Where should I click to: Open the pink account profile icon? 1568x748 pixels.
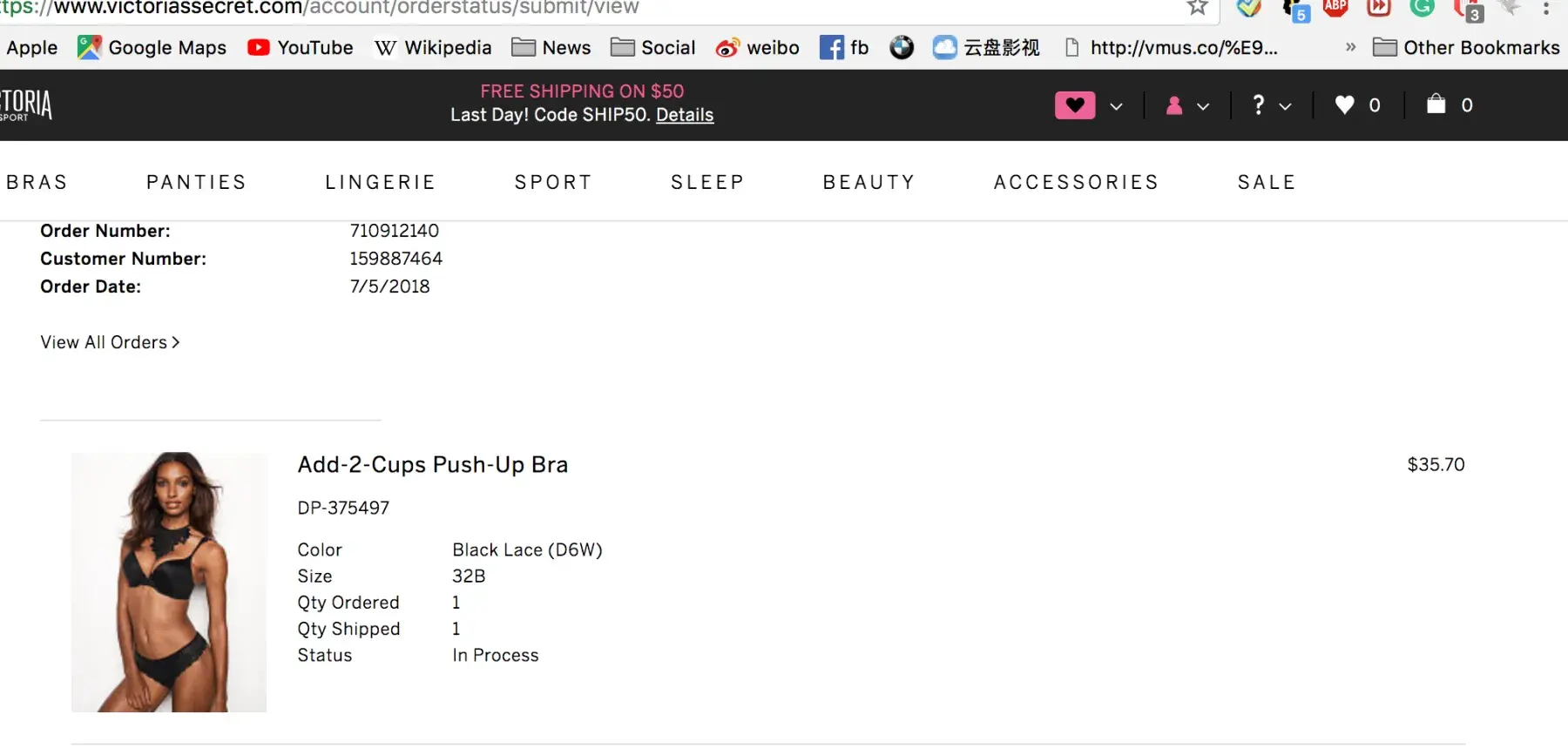tap(1174, 105)
